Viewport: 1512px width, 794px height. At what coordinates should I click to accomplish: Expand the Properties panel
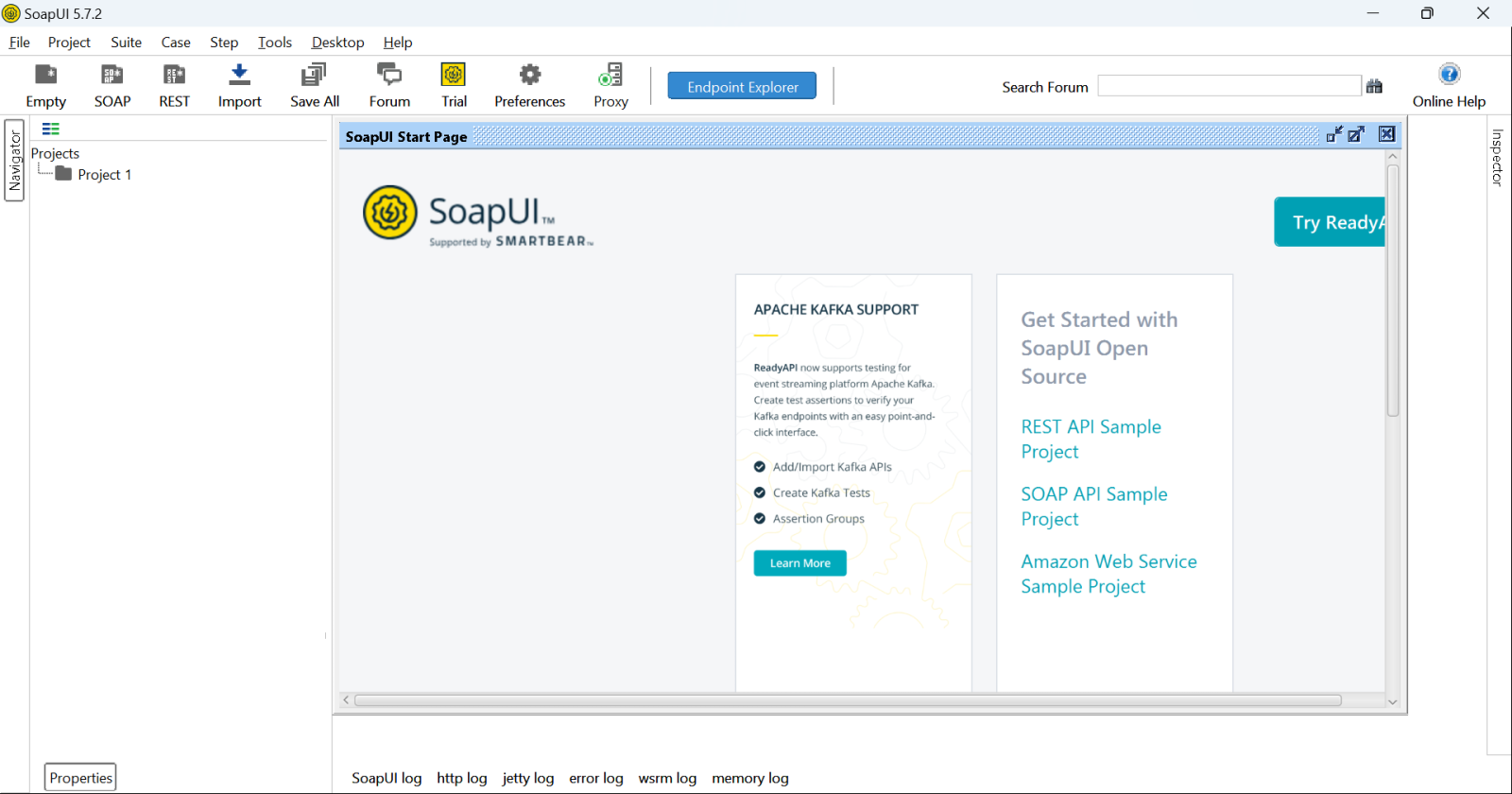tap(80, 778)
